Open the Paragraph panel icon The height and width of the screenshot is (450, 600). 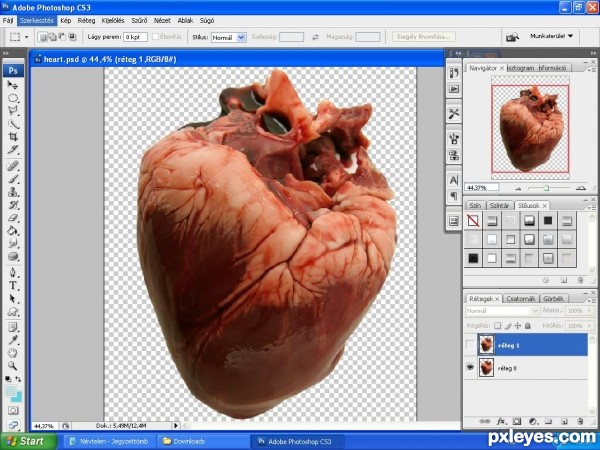(x=454, y=196)
